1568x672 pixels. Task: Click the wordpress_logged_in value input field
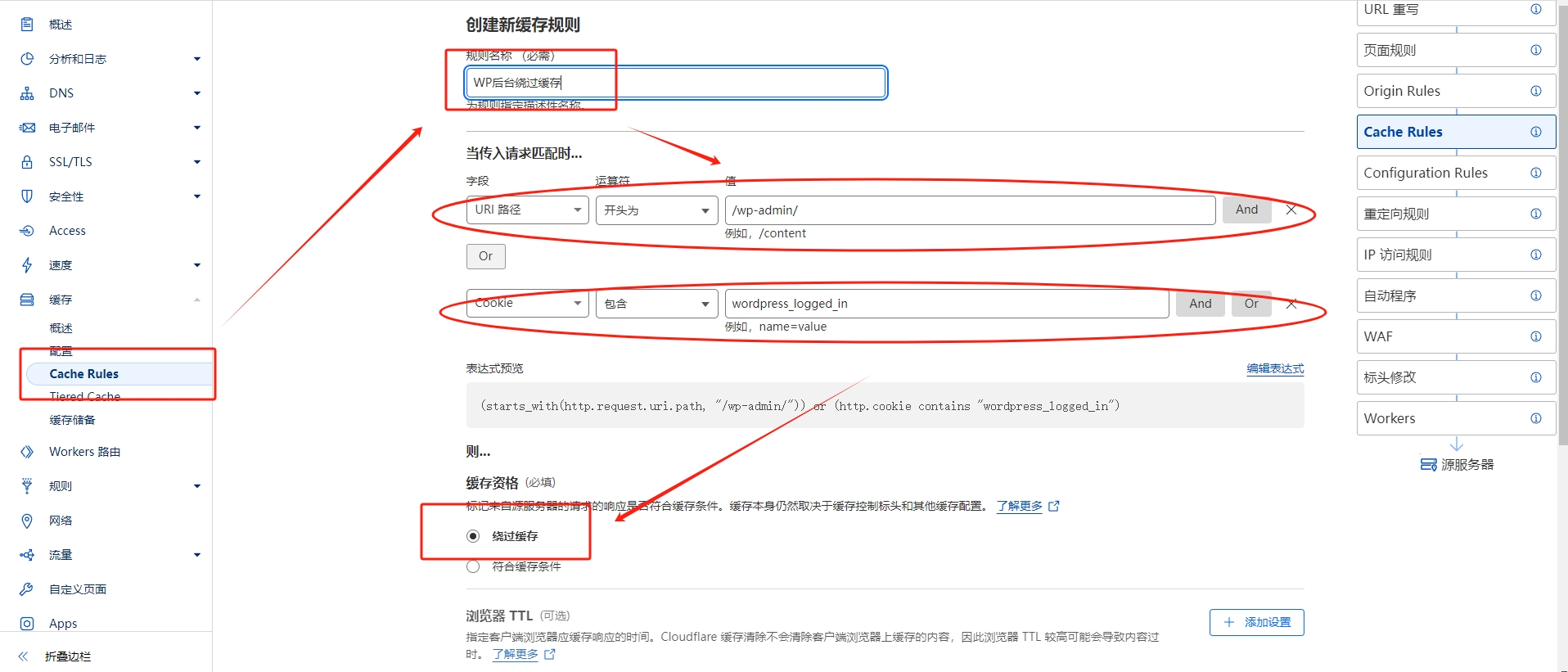click(x=947, y=304)
